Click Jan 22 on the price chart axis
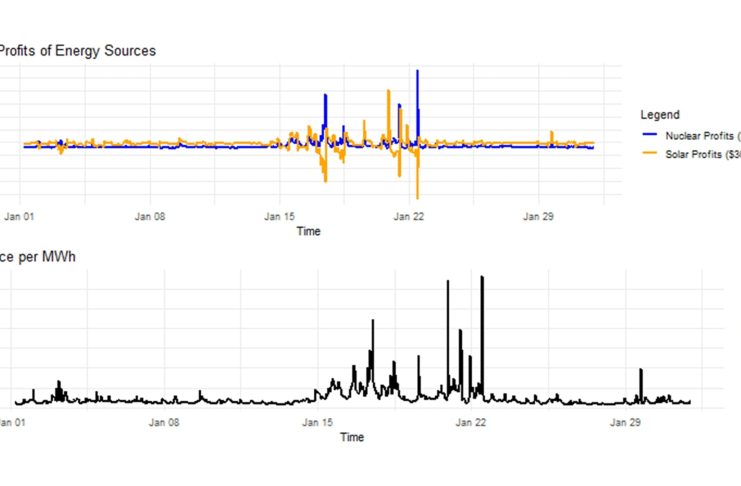741x486 pixels. (472, 423)
